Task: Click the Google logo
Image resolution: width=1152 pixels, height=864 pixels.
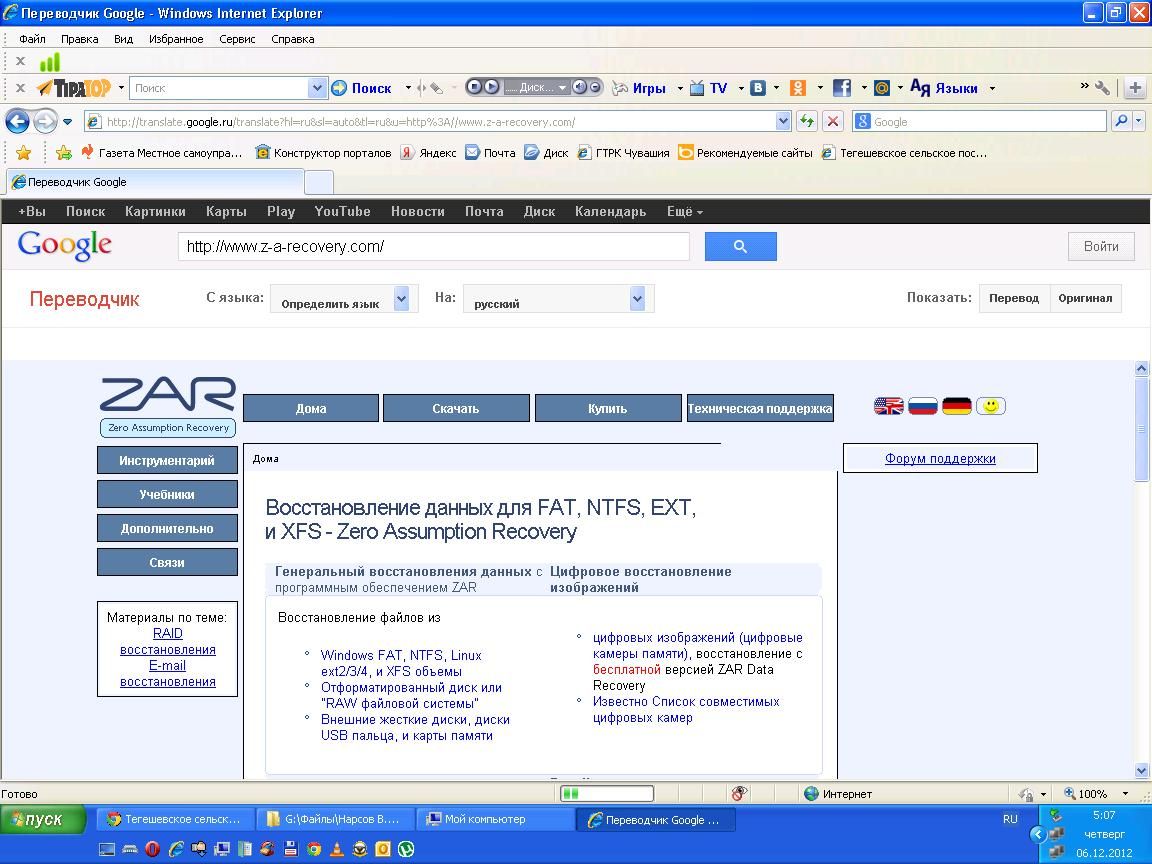Action: [x=65, y=245]
